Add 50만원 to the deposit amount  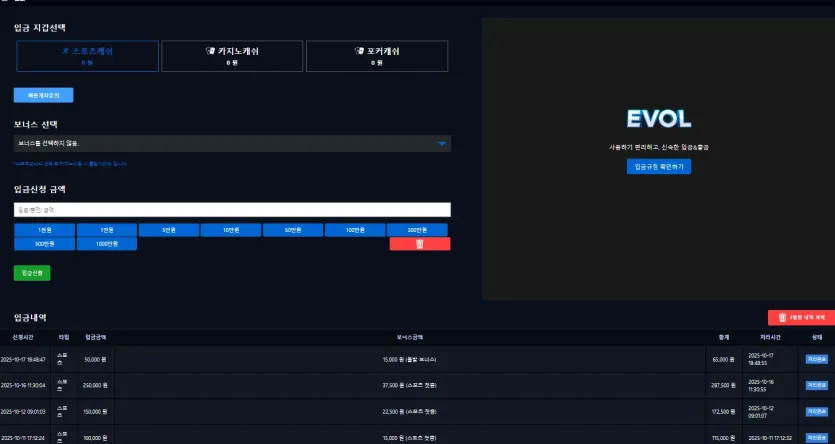293,230
